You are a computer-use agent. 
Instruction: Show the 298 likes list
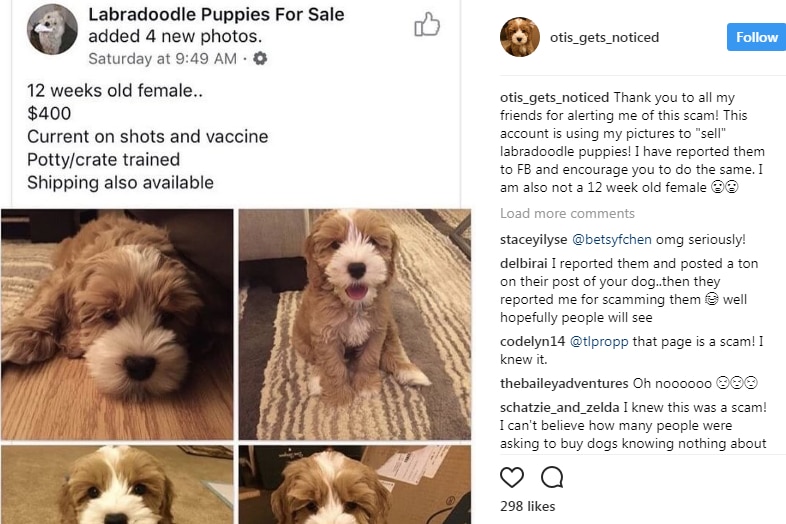click(527, 506)
